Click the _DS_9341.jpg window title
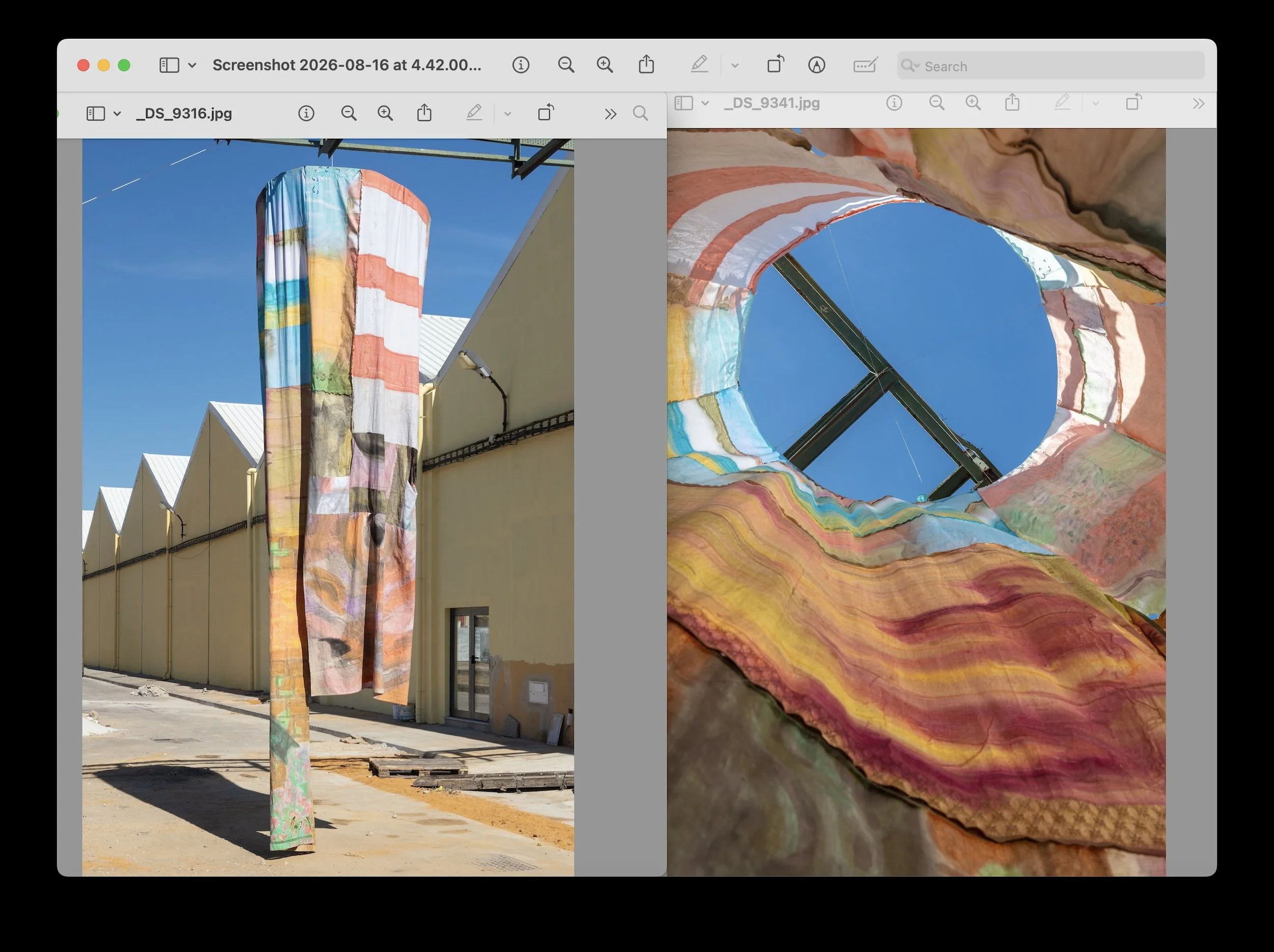Image resolution: width=1274 pixels, height=952 pixels. [772, 103]
